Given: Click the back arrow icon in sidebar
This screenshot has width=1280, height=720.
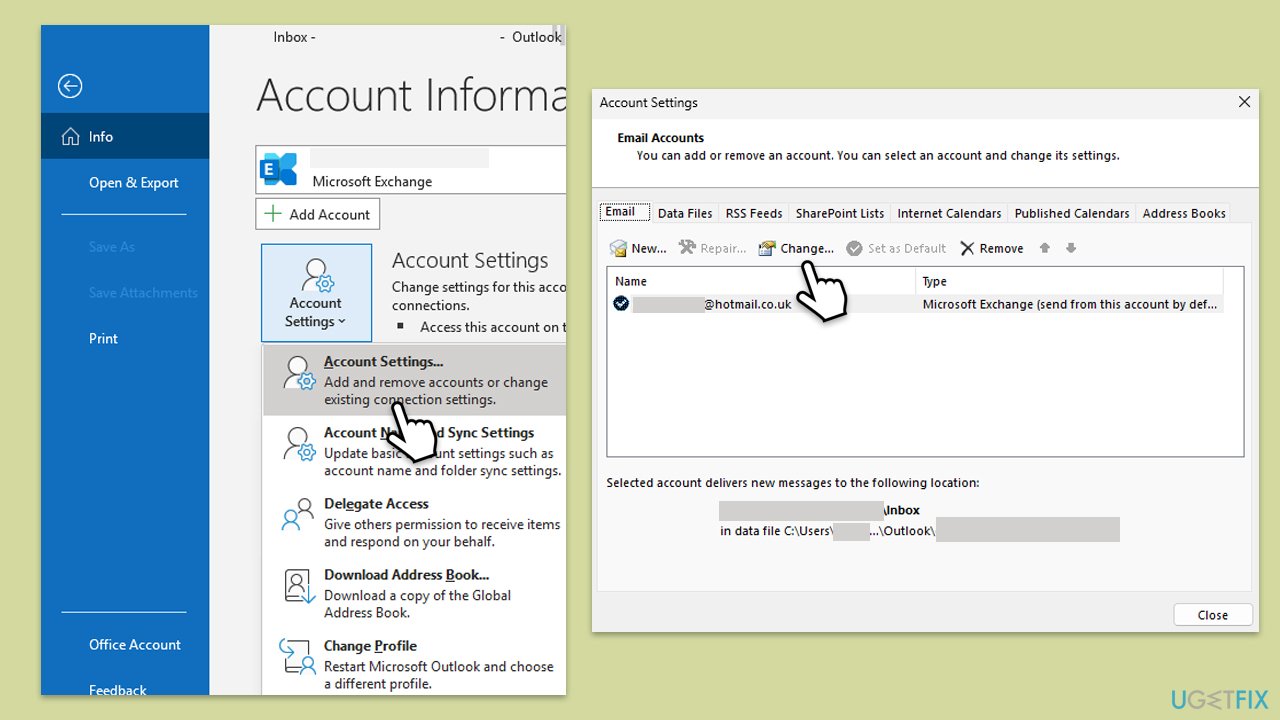Looking at the screenshot, I should coord(70,86).
